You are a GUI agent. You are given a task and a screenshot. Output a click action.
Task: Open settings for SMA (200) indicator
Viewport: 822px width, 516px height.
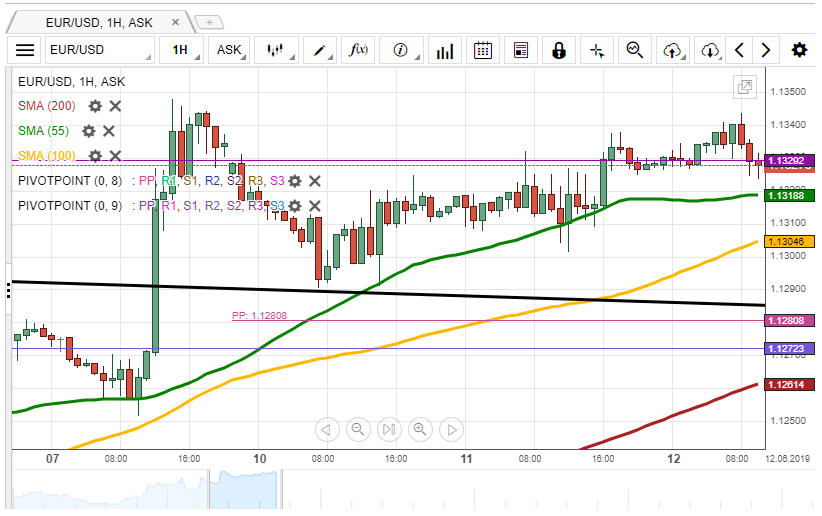(x=95, y=106)
